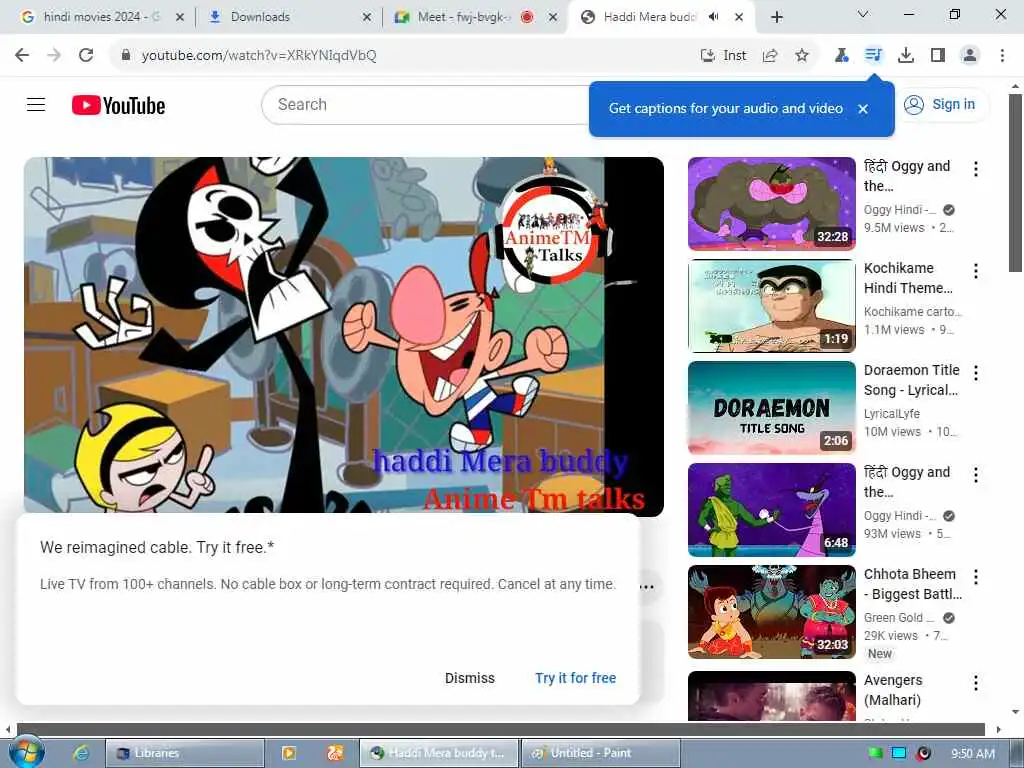Click the browser forward arrow
Viewport: 1024px width, 768px height.
click(x=54, y=56)
